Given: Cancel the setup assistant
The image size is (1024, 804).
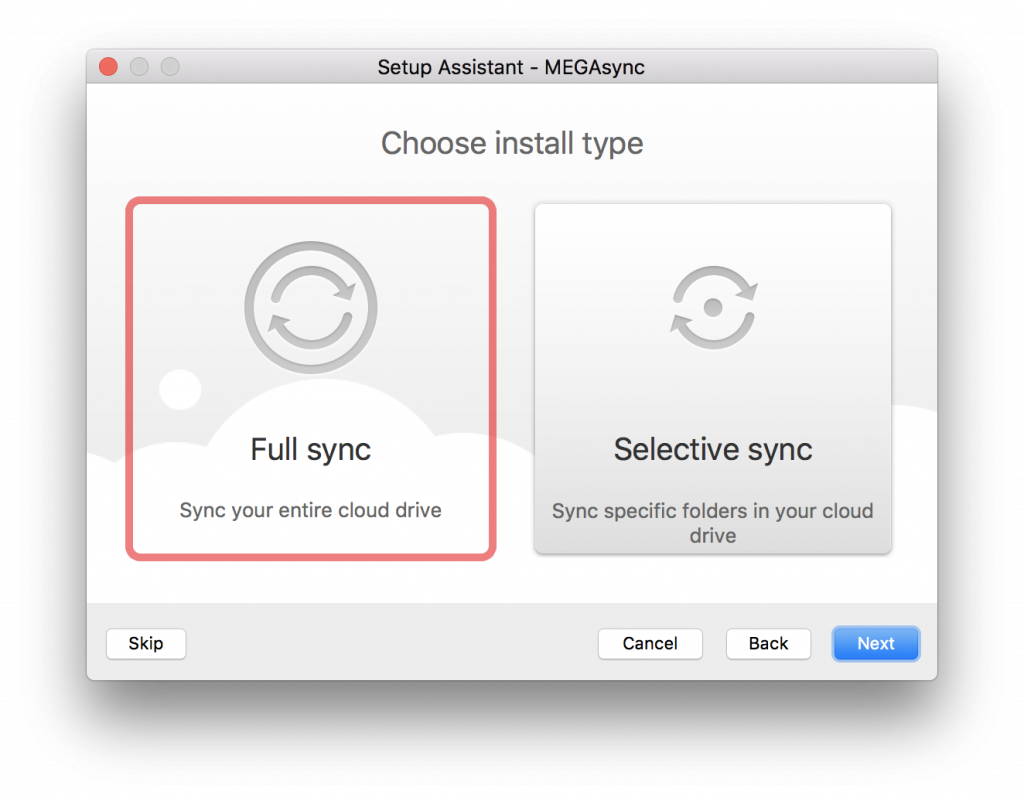Looking at the screenshot, I should click(x=650, y=644).
